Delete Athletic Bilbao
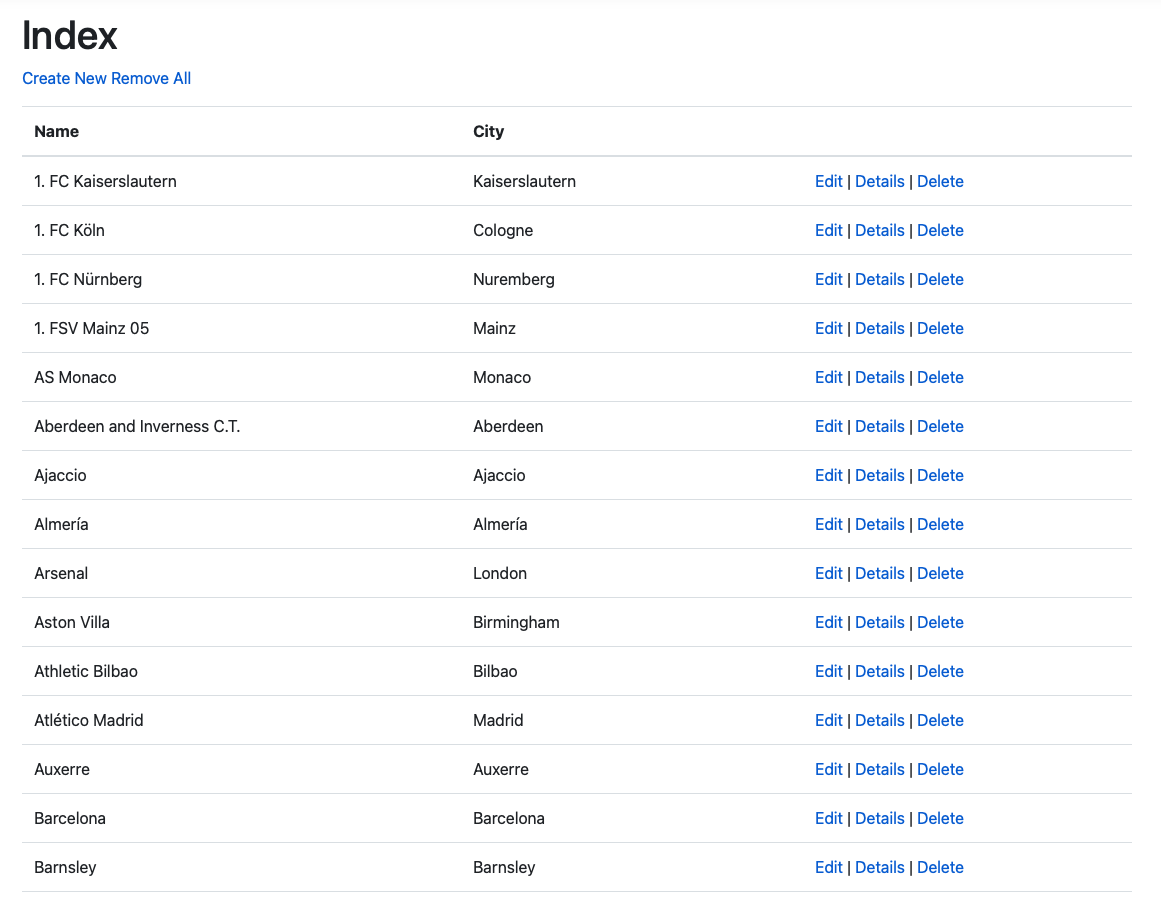 [x=940, y=672]
